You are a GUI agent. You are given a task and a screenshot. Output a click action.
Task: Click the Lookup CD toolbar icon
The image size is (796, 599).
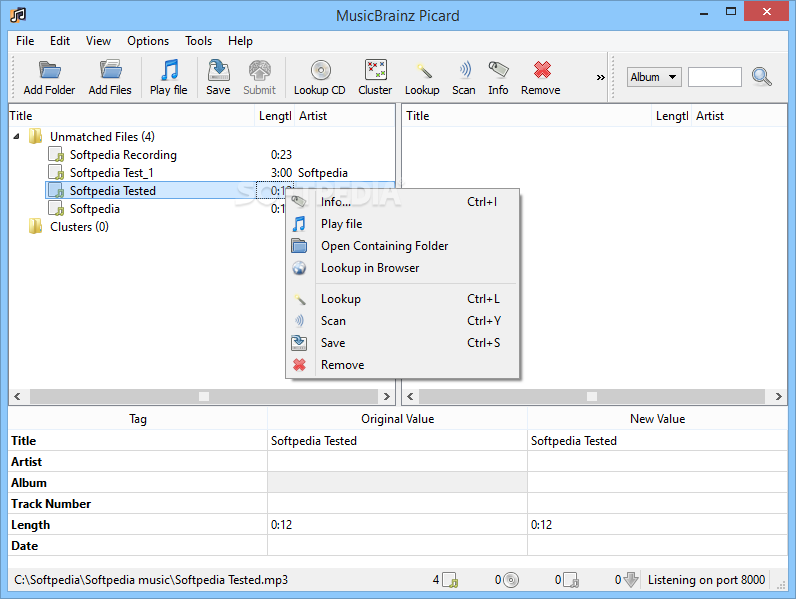[320, 71]
